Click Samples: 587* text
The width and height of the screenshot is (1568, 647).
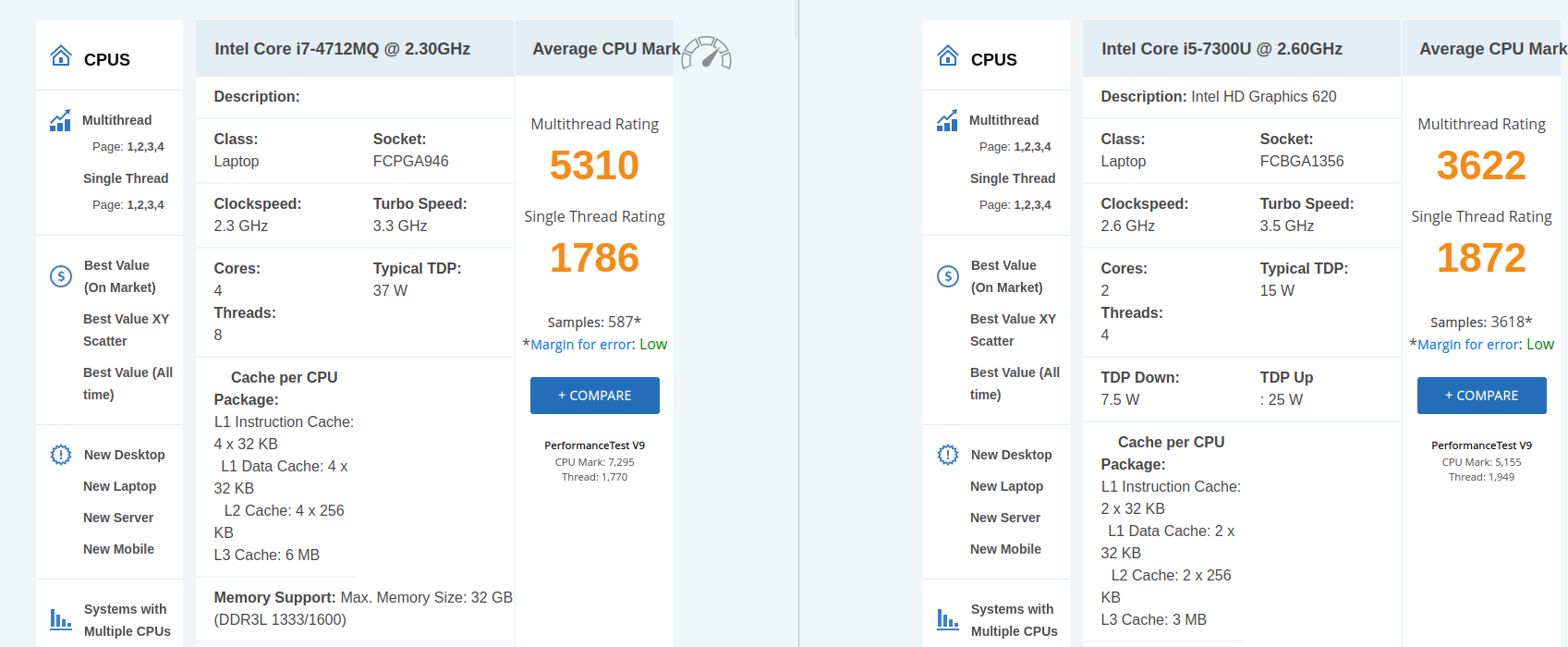(594, 322)
